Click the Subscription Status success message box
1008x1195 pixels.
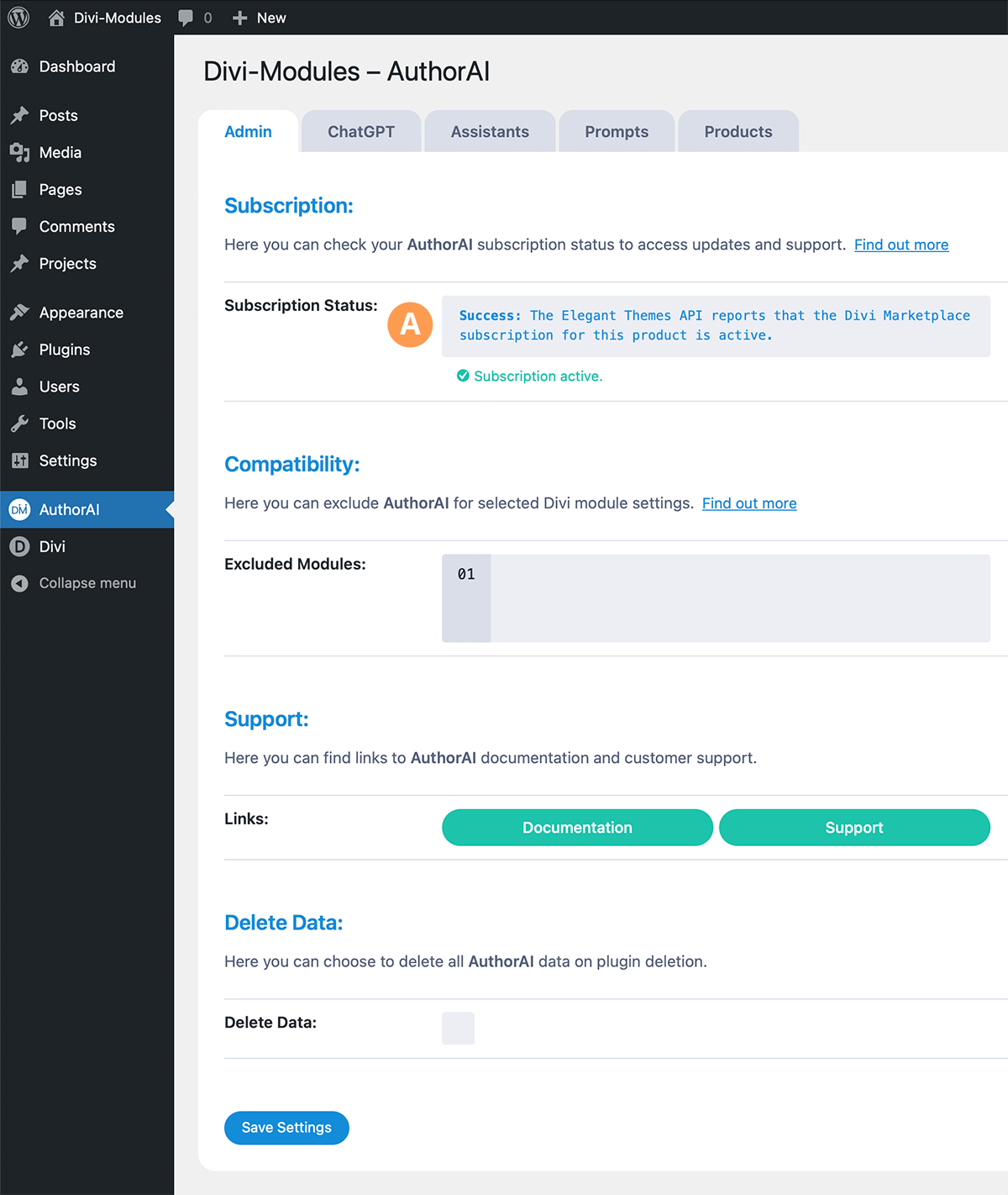click(x=716, y=326)
